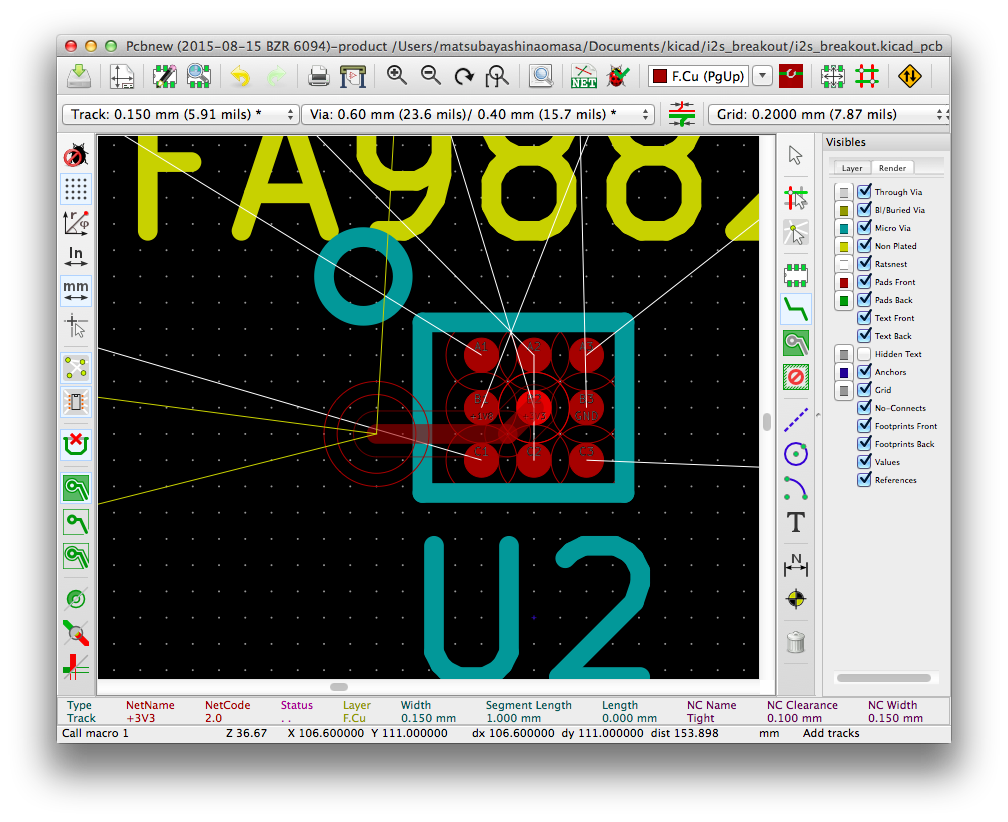Uncheck the Through Via checkbox
1008x822 pixels.
pyautogui.click(x=864, y=192)
